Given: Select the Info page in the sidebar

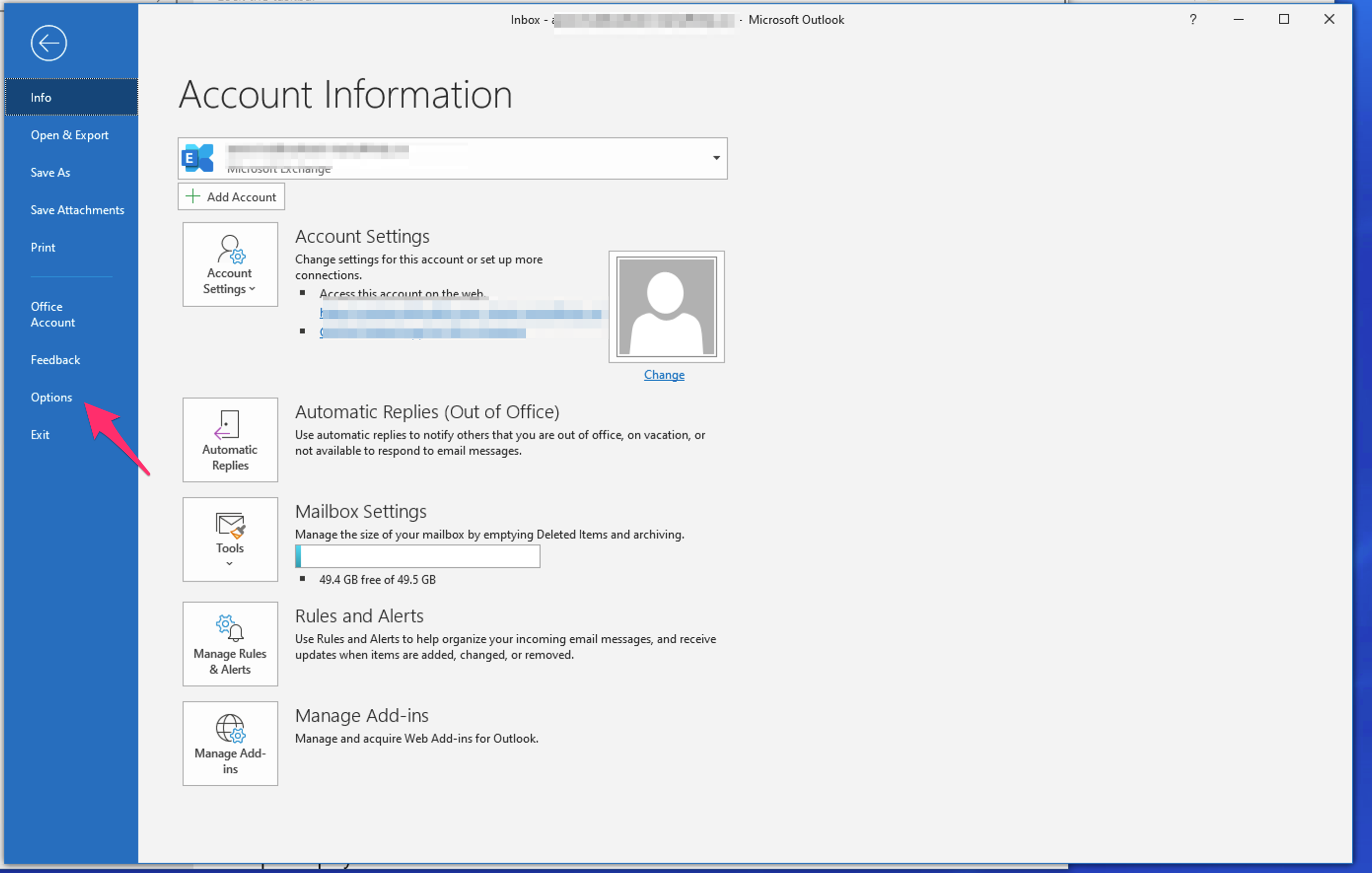Looking at the screenshot, I should 41,97.
